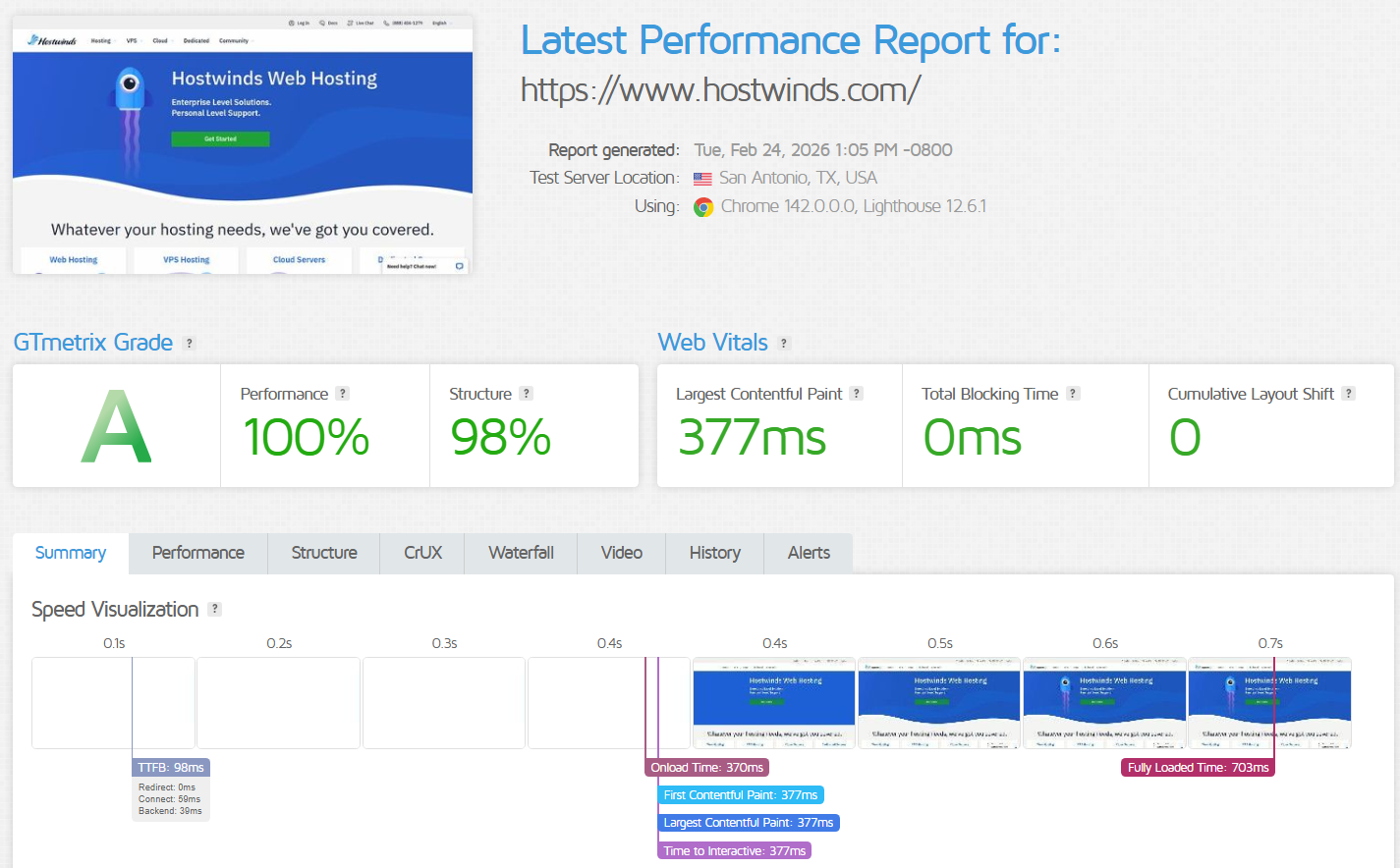Click First Contentful Paint: 377ms marker
This screenshot has width=1400, height=868.
tap(741, 795)
